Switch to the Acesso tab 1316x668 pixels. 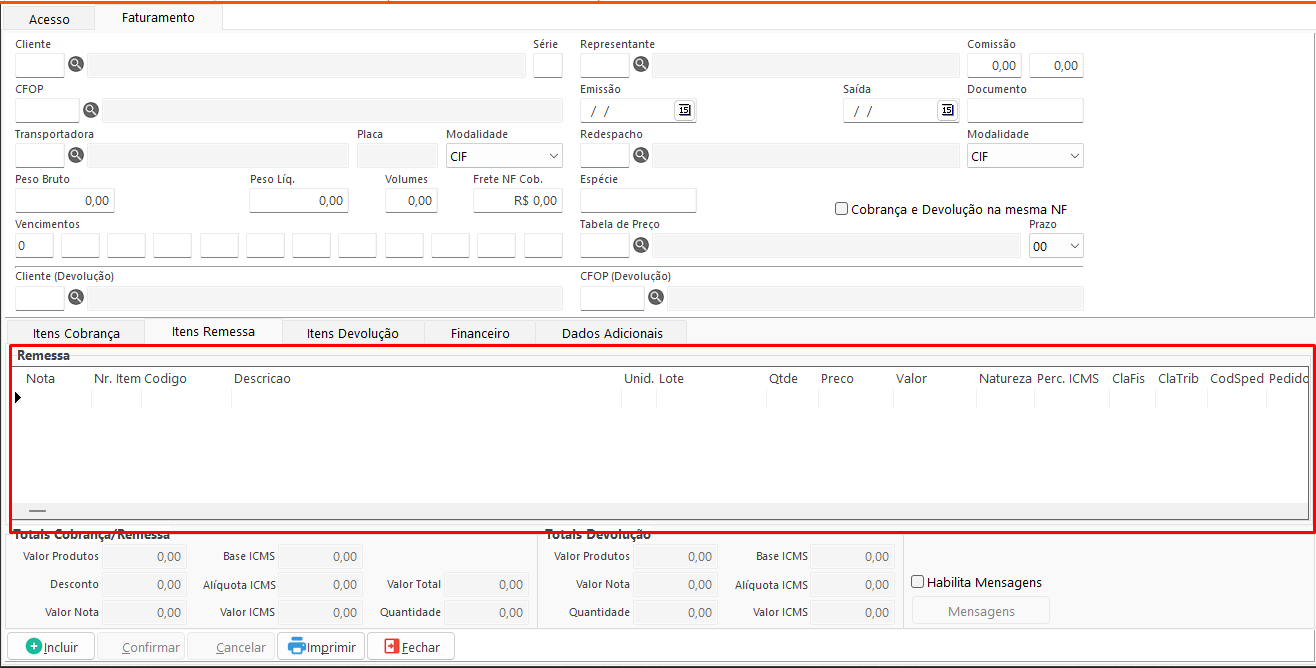tap(49, 19)
